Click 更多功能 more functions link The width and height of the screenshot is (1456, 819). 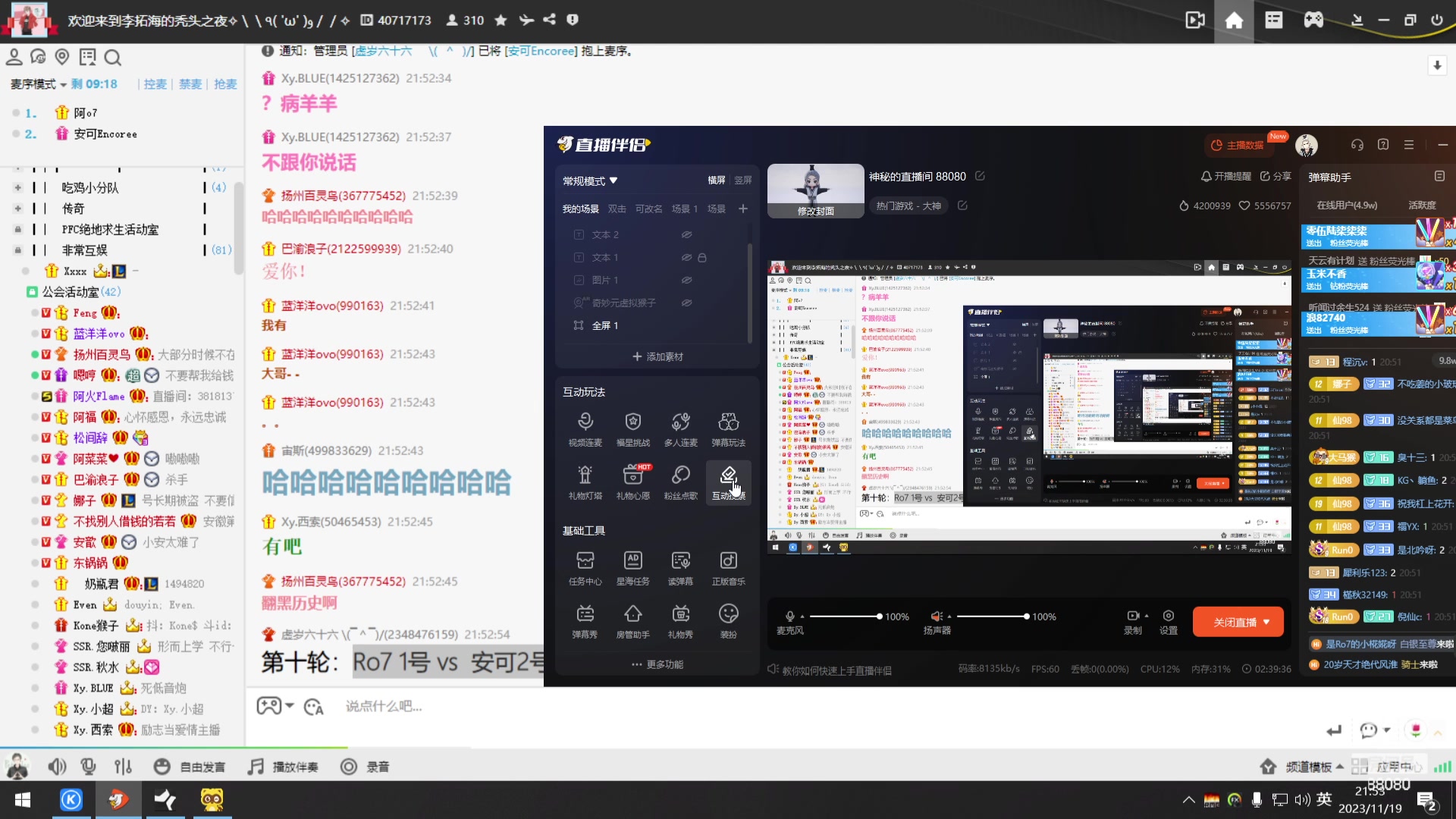pyautogui.click(x=657, y=664)
